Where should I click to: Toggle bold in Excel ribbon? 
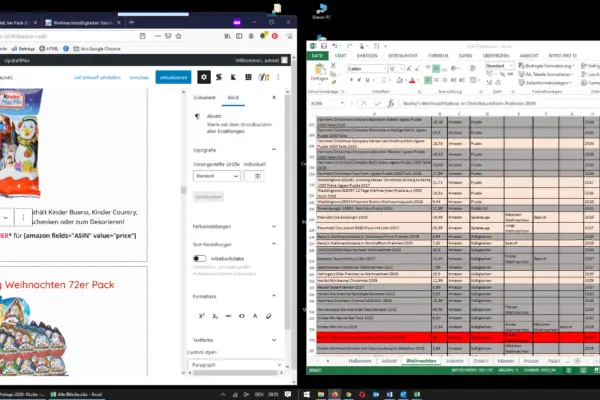pyautogui.click(x=351, y=80)
